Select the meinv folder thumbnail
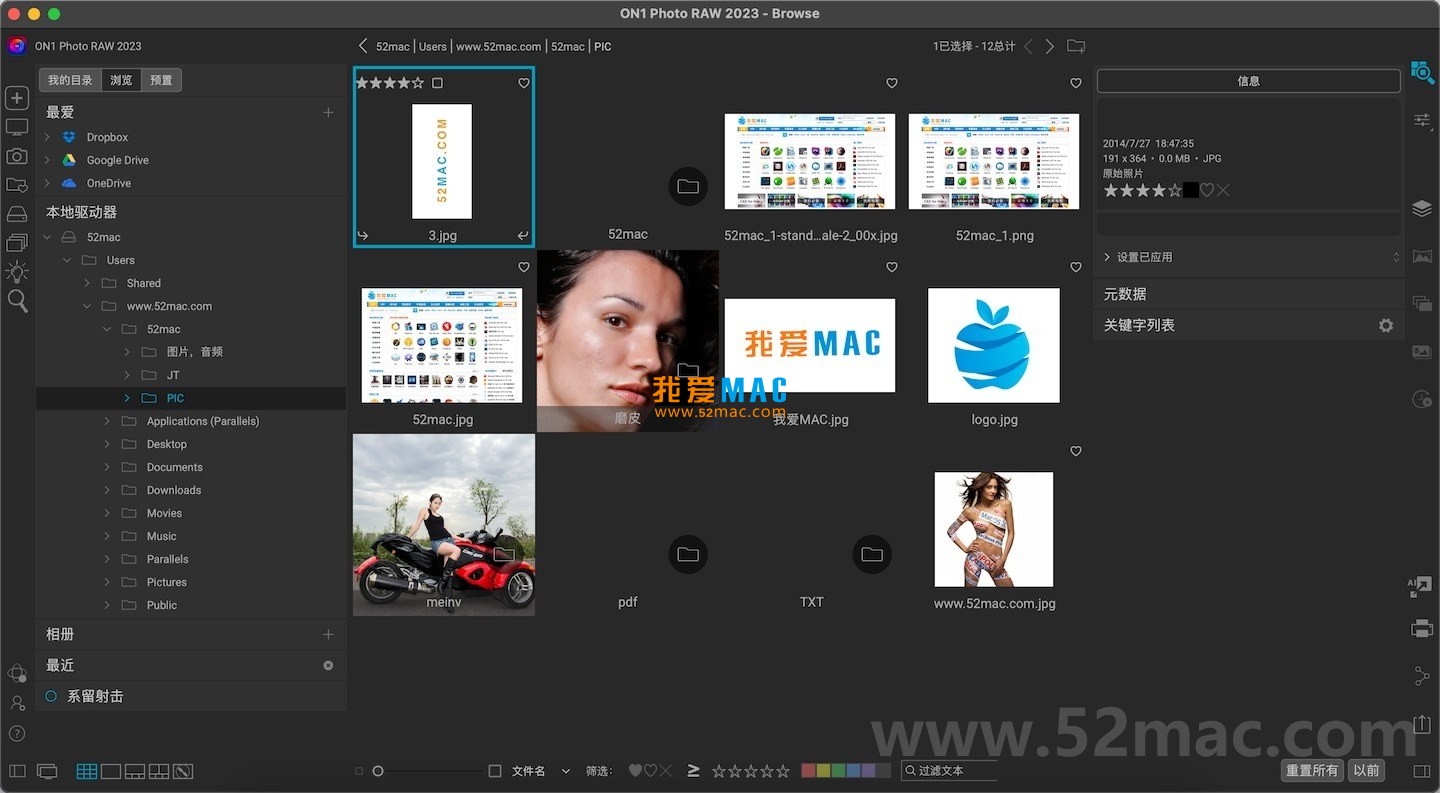Viewport: 1440px width, 793px height. point(444,525)
